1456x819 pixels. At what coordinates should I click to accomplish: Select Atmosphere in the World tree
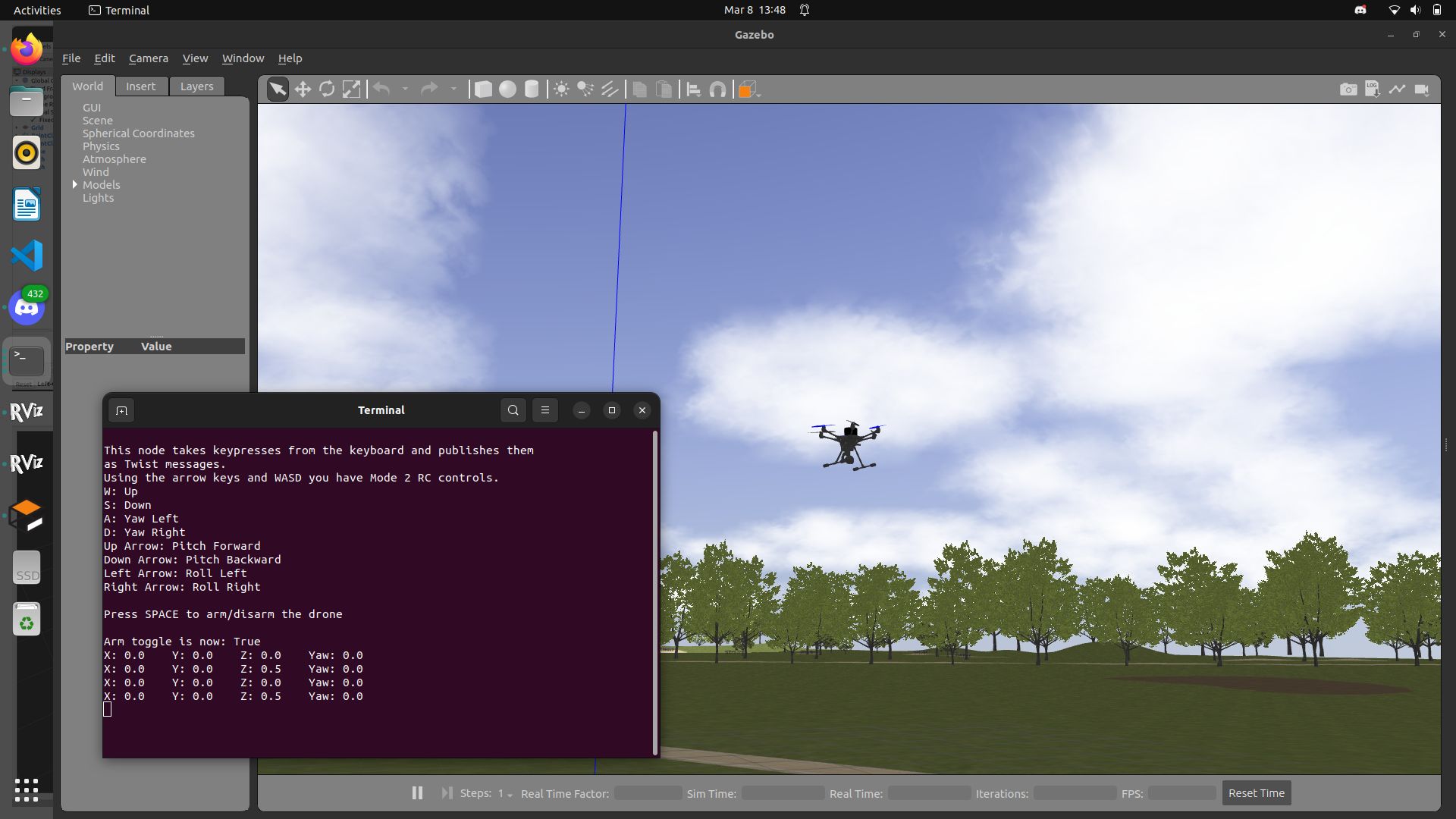click(115, 159)
